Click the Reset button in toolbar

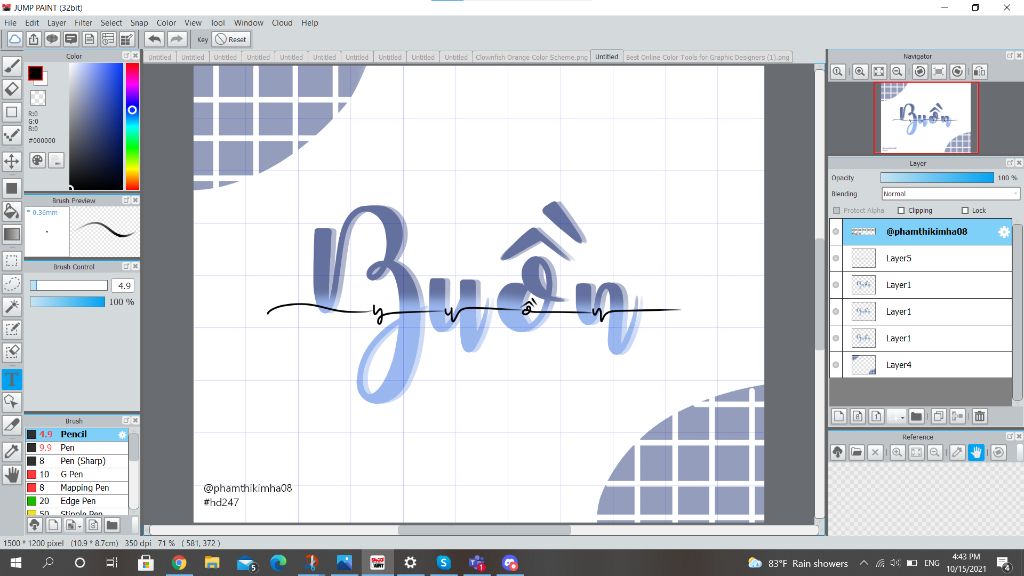[231, 39]
